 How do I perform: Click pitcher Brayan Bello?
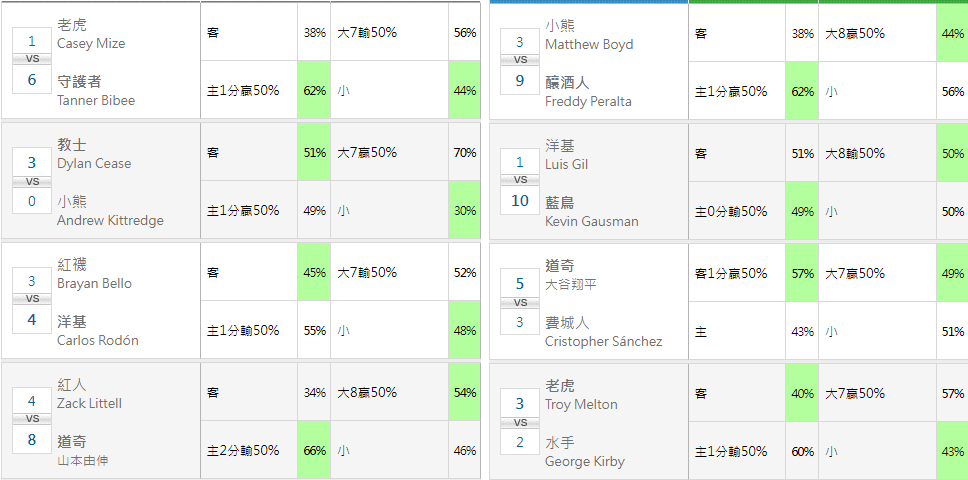pyautogui.click(x=94, y=284)
